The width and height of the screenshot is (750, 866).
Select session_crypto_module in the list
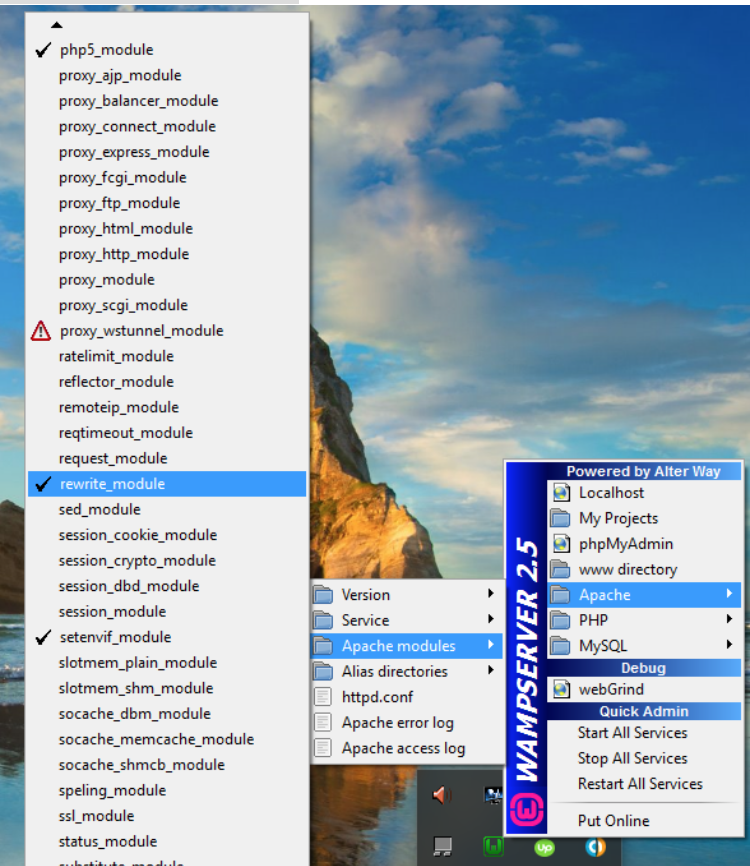click(x=167, y=561)
